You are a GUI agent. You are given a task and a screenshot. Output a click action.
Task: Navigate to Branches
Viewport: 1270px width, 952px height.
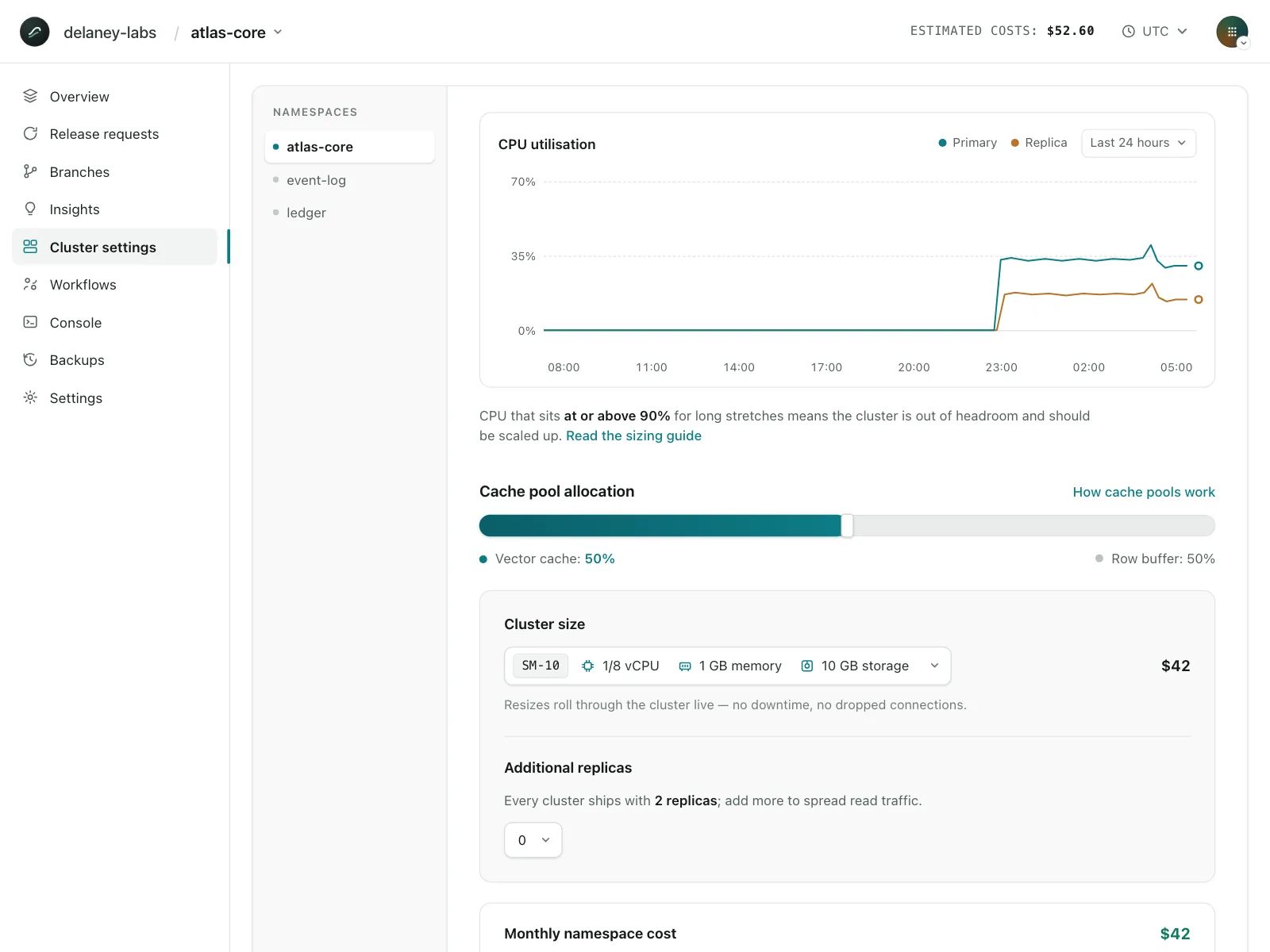coord(115,171)
